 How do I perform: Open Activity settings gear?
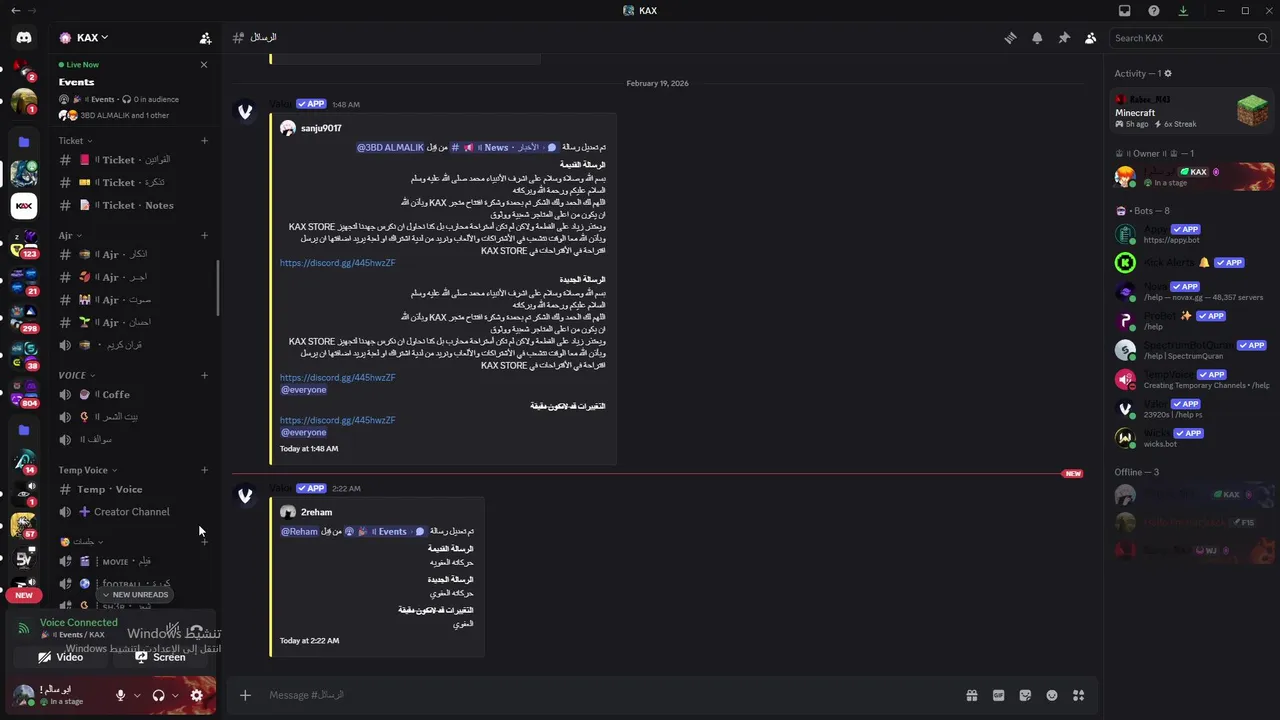tap(1168, 73)
